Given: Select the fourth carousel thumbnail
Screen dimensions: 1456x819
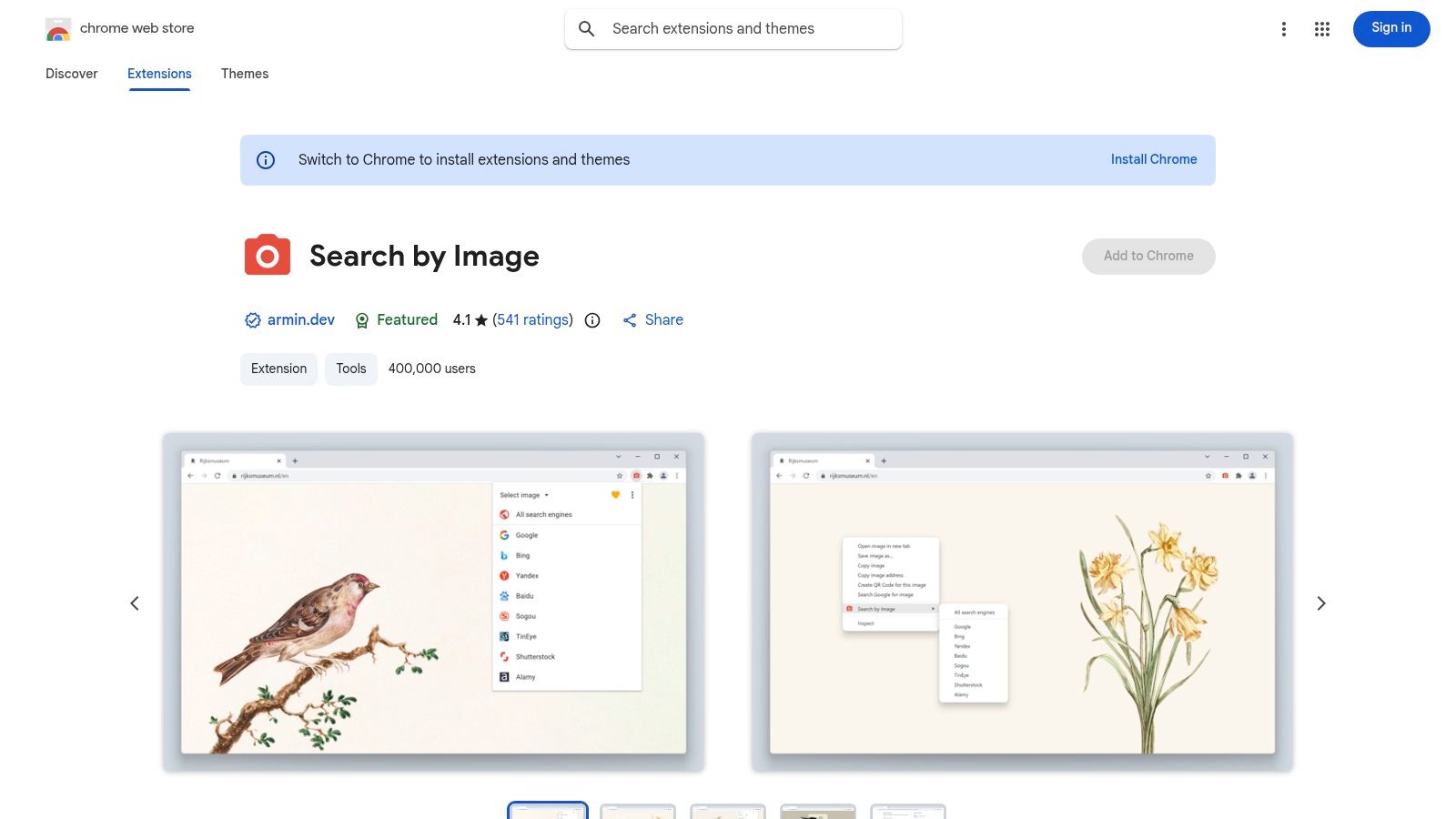Looking at the screenshot, I should click(x=818, y=812).
